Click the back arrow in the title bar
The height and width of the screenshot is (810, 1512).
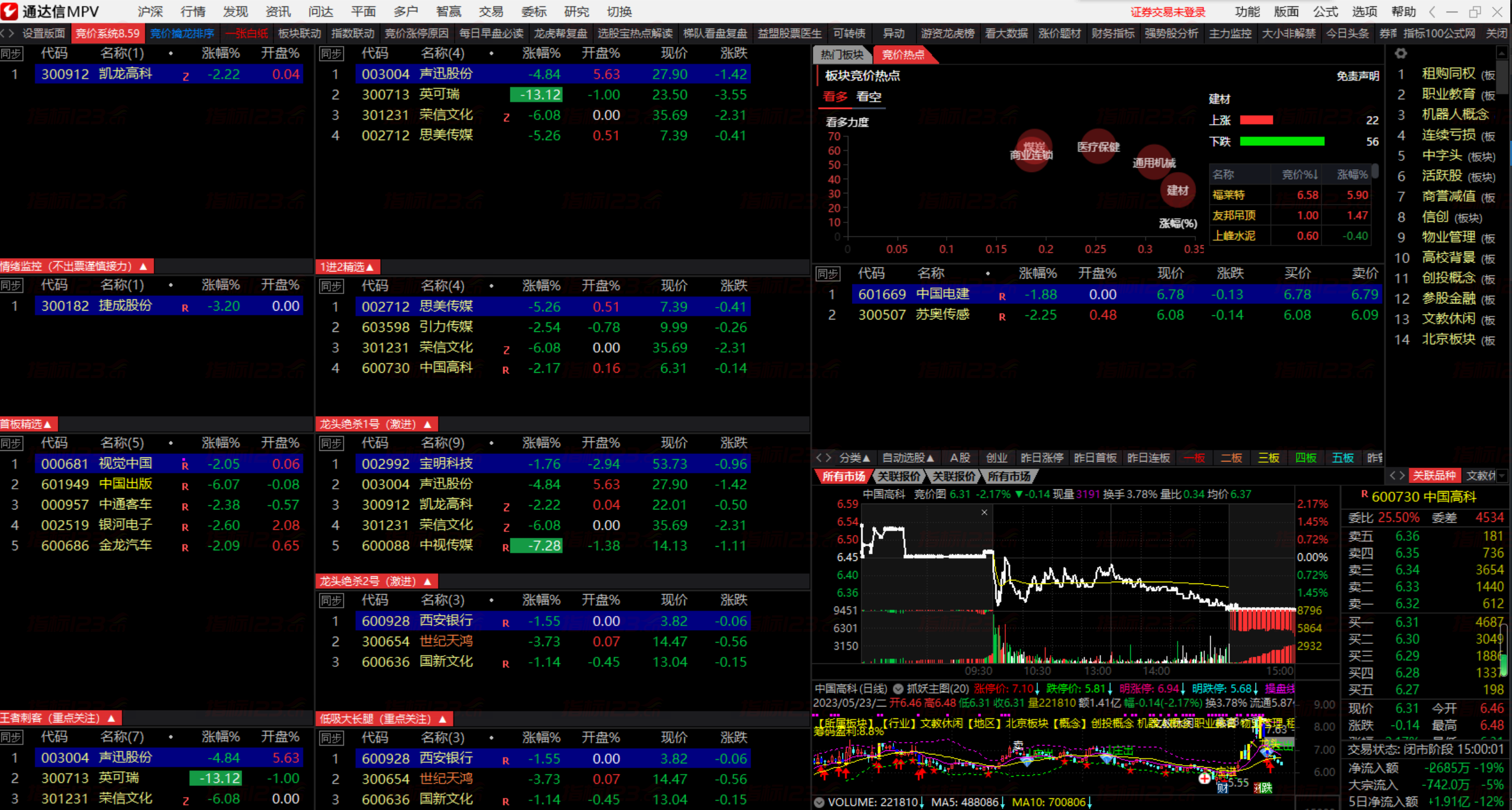(1431, 12)
